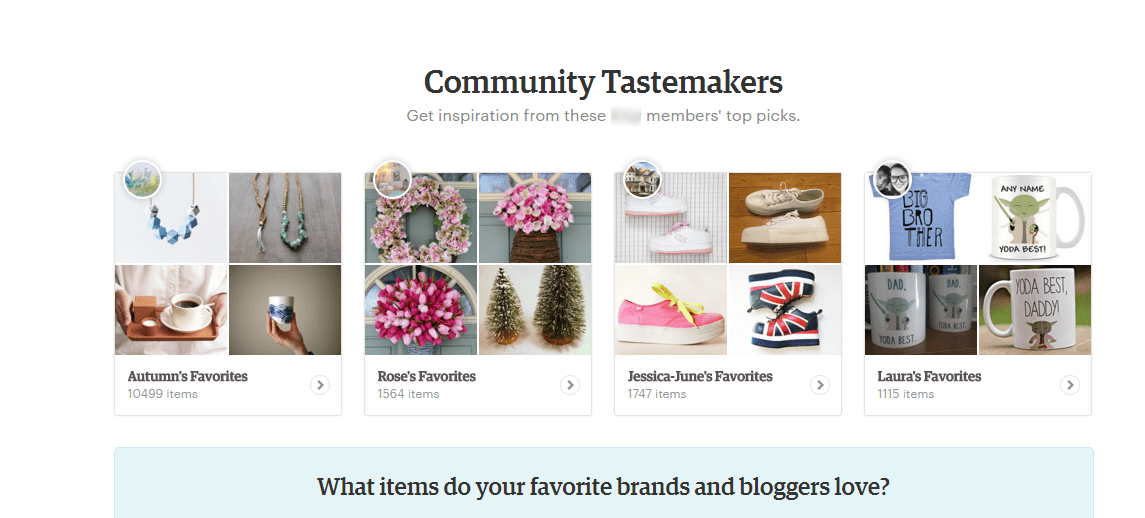1145x518 pixels.
Task: View the Big Brother t-shirt thumbnail
Action: tap(921, 218)
